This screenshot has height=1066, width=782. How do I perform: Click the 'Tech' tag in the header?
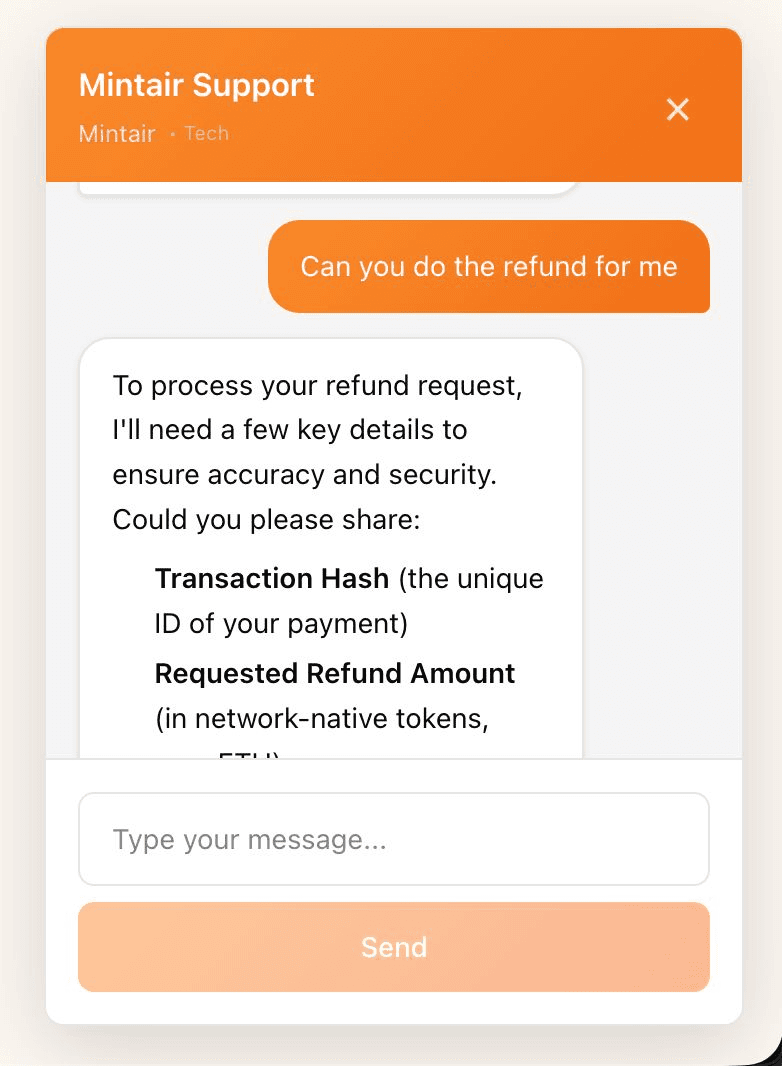(x=207, y=134)
